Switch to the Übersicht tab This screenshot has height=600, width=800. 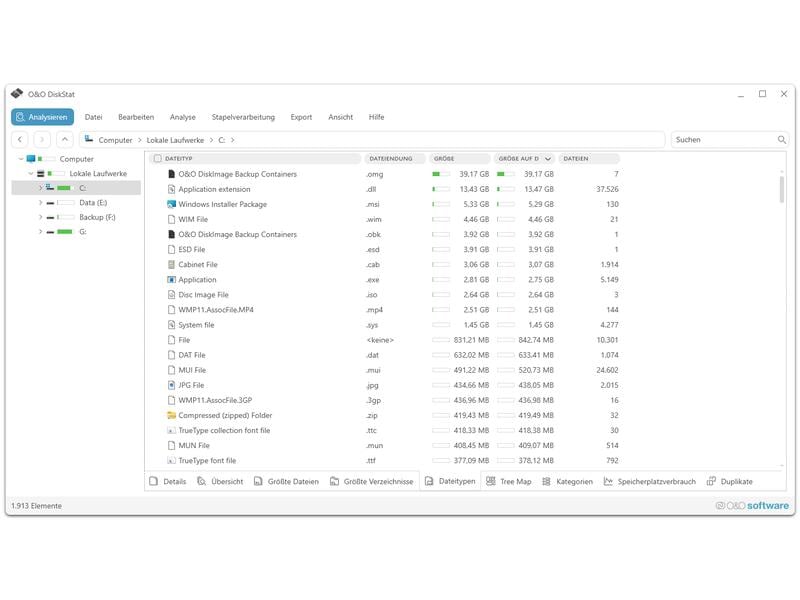pos(220,481)
